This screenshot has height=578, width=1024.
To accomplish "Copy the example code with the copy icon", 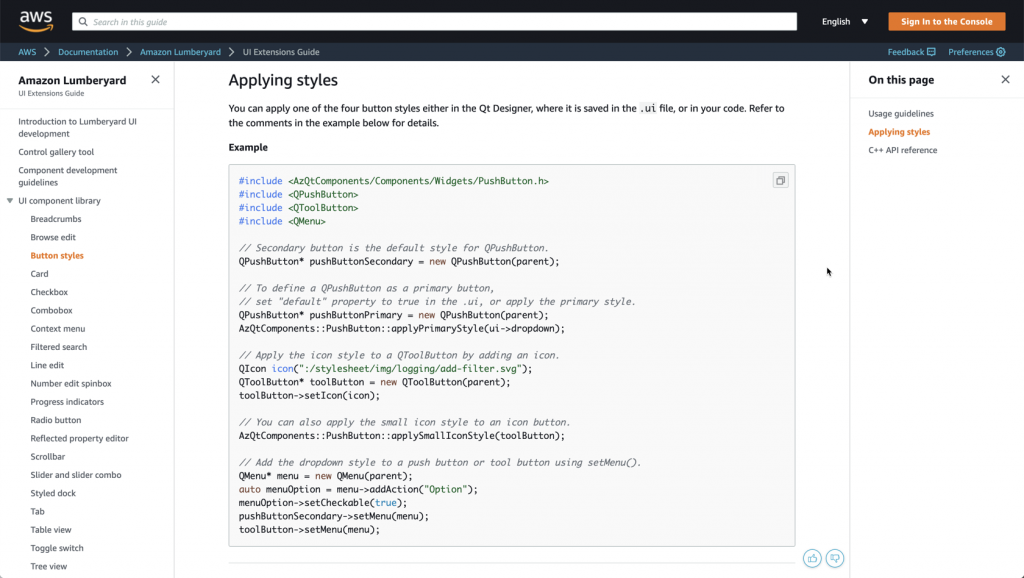I will 780,180.
